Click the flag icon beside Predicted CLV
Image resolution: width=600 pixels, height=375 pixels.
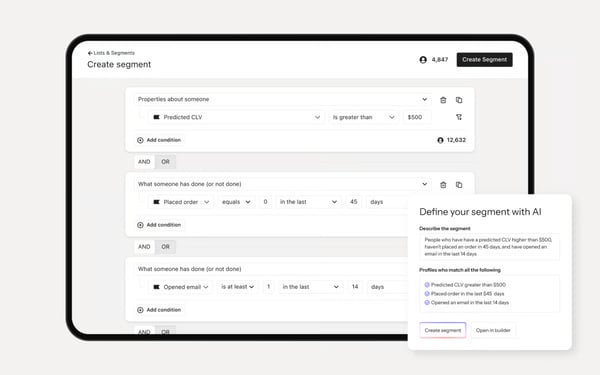[x=157, y=117]
